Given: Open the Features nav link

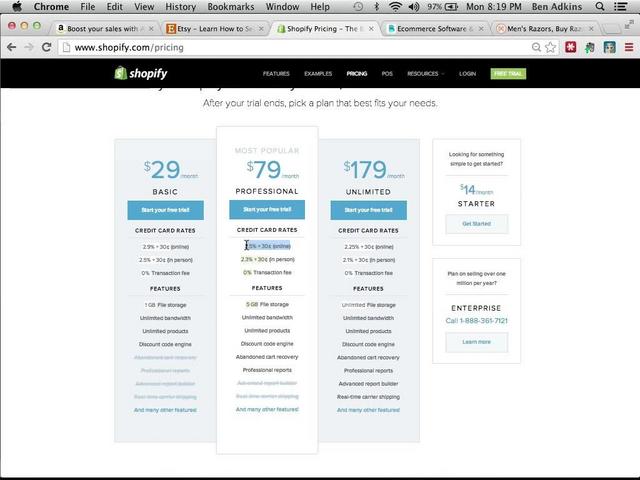Looking at the screenshot, I should (x=276, y=74).
